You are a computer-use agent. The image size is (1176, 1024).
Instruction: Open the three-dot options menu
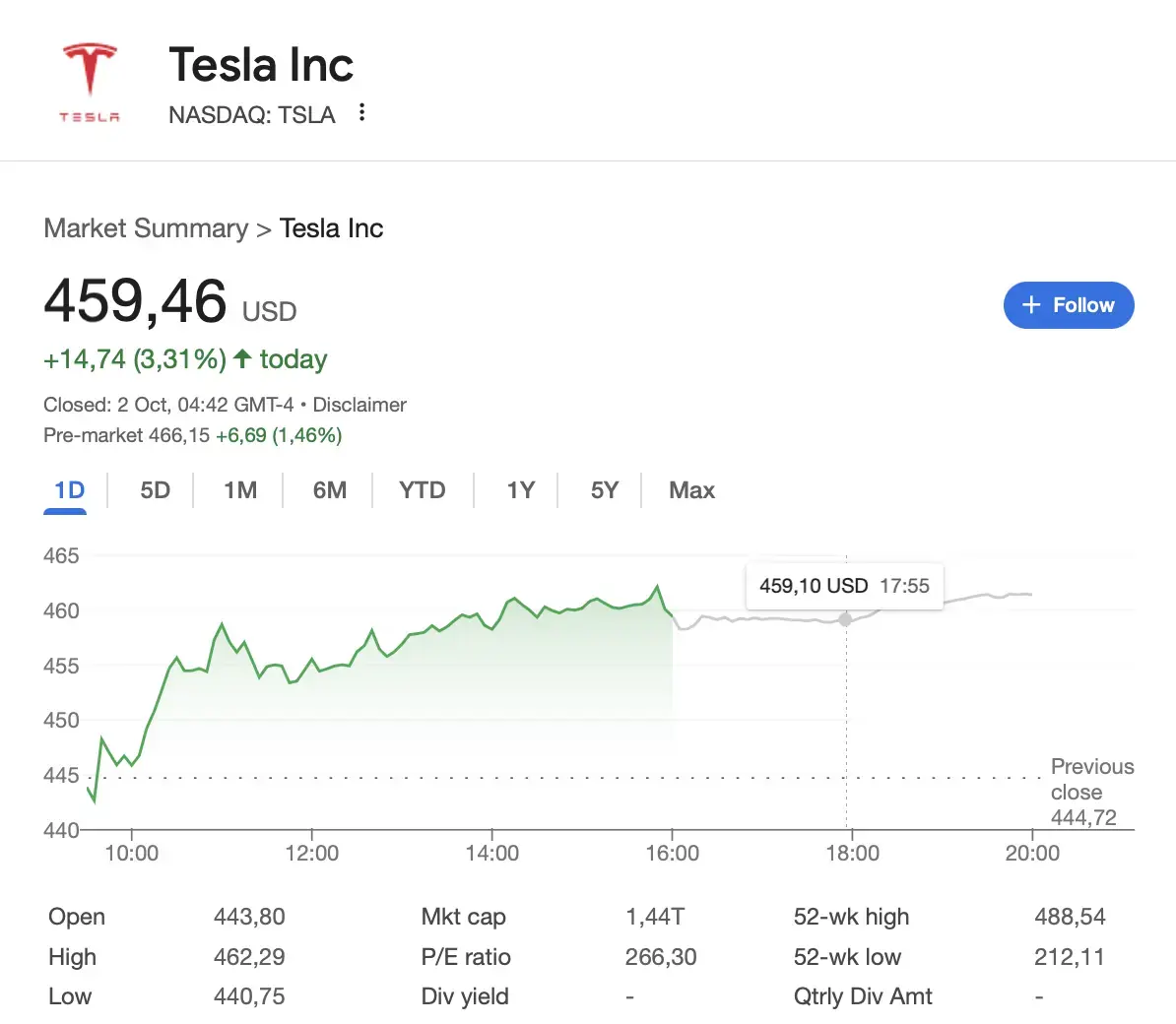coord(361,112)
